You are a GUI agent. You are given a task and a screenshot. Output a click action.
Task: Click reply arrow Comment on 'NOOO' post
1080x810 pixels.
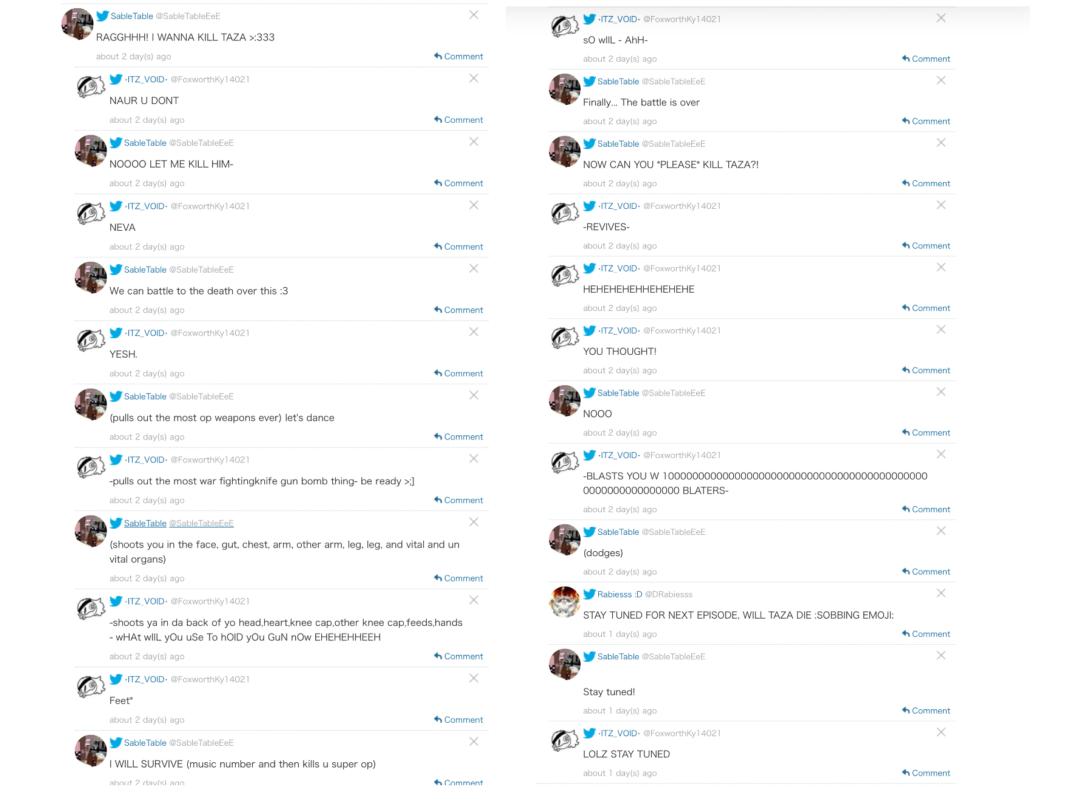[926, 433]
